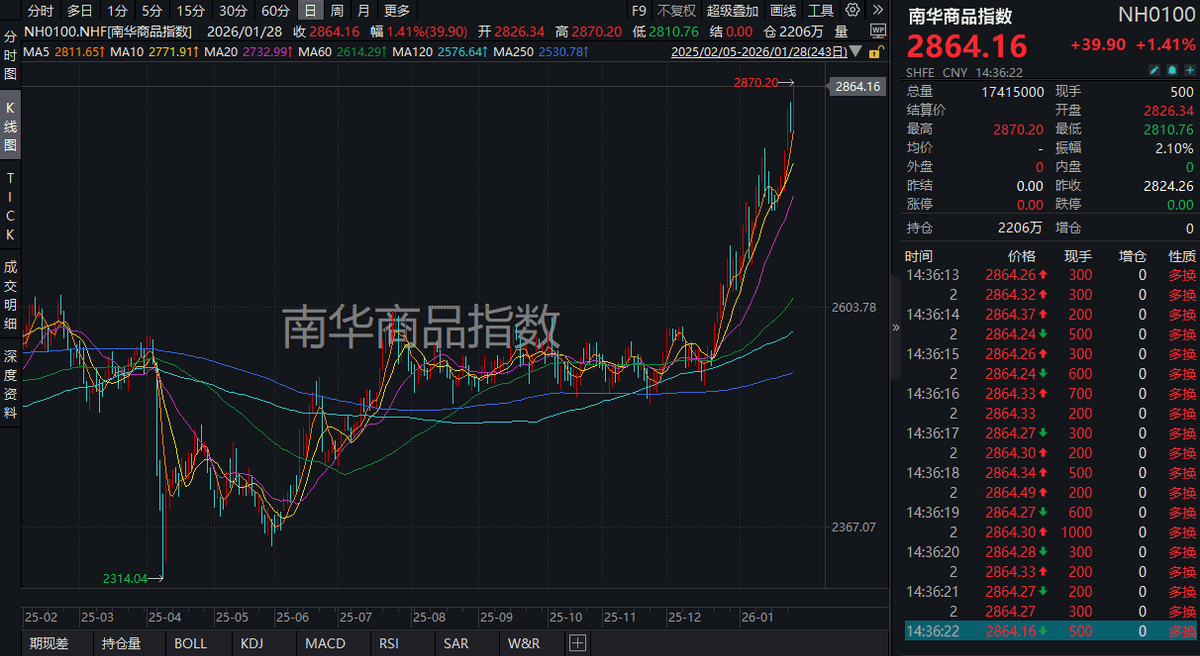The image size is (1200, 656).
Task: Expand the 更多 periods menu
Action: pos(396,11)
